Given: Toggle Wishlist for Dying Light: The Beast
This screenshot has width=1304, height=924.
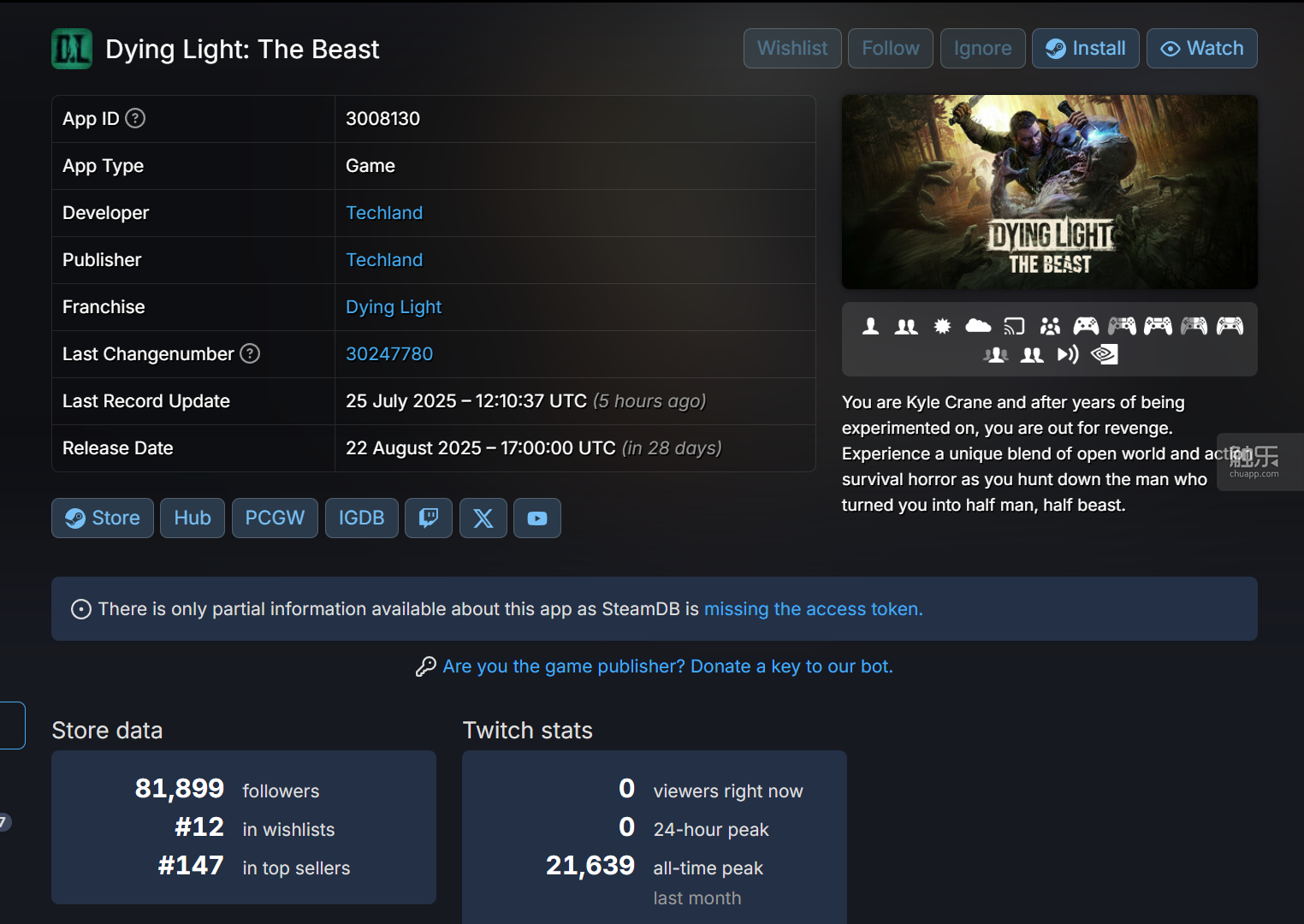Looking at the screenshot, I should [x=792, y=49].
